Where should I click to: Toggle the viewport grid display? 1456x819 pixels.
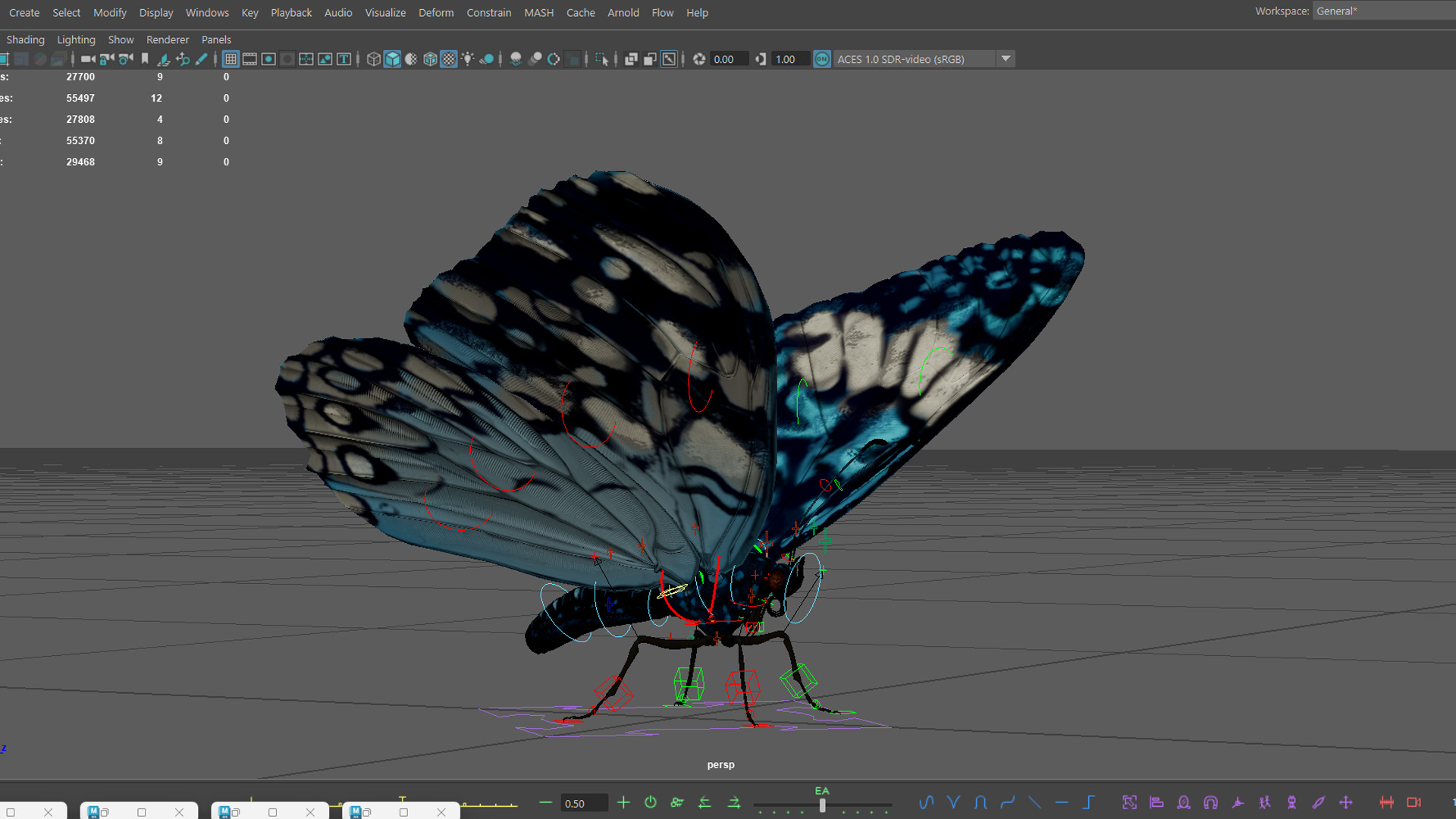click(231, 59)
